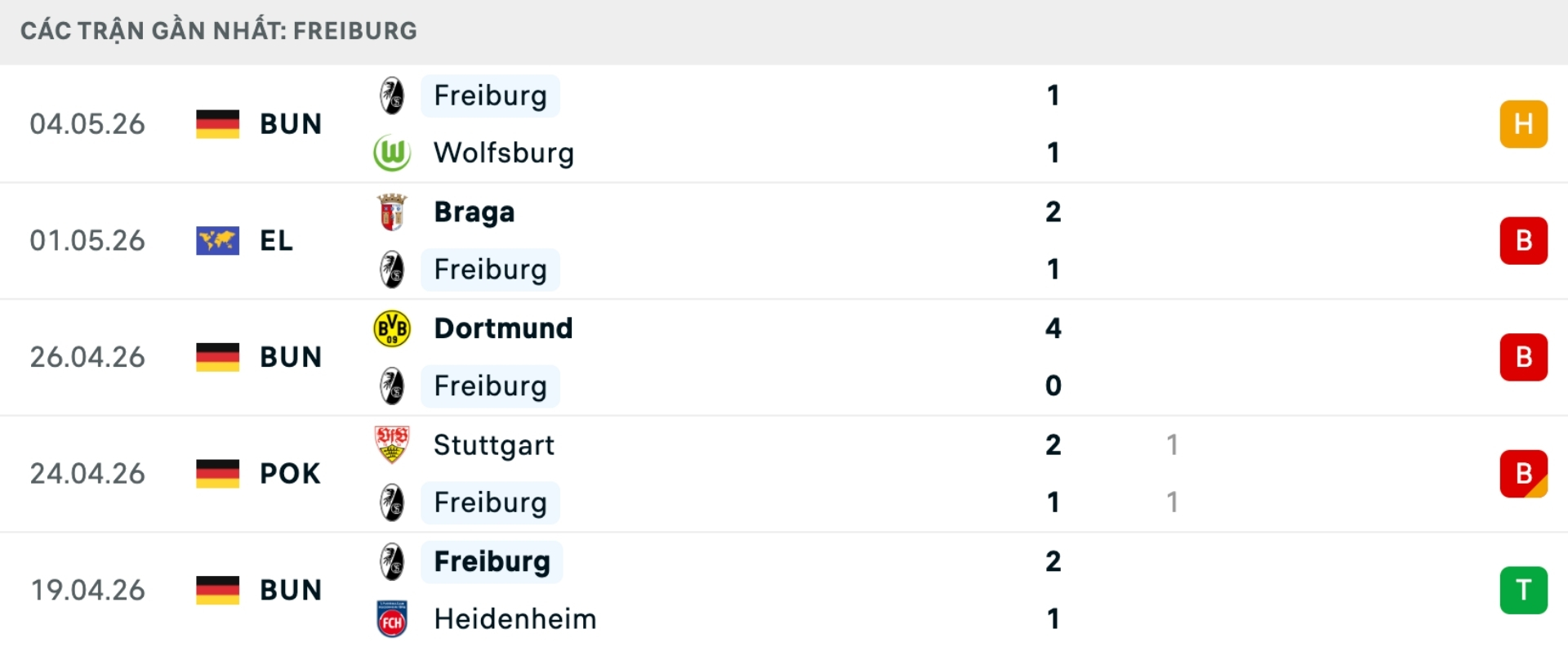This screenshot has width=1568, height=647.
Task: Click red B badge for Dortmund match
Action: [x=1523, y=357]
